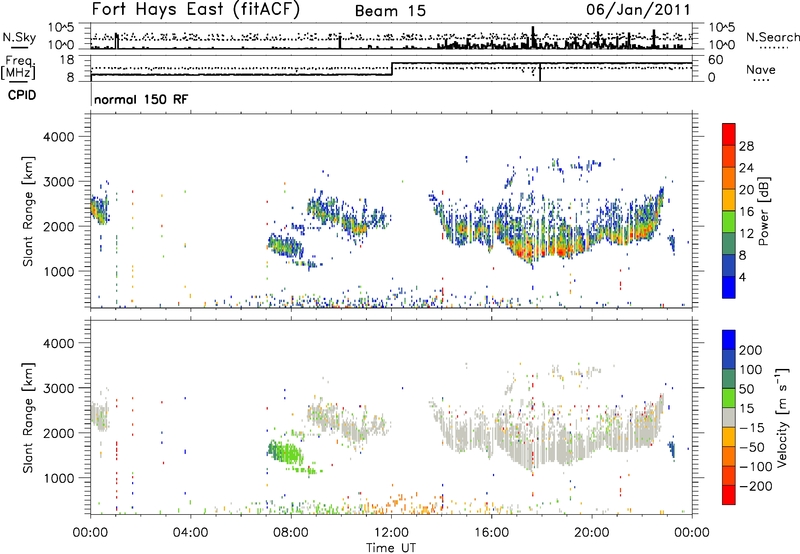Click the 'Beam 15' label

click(390, 11)
